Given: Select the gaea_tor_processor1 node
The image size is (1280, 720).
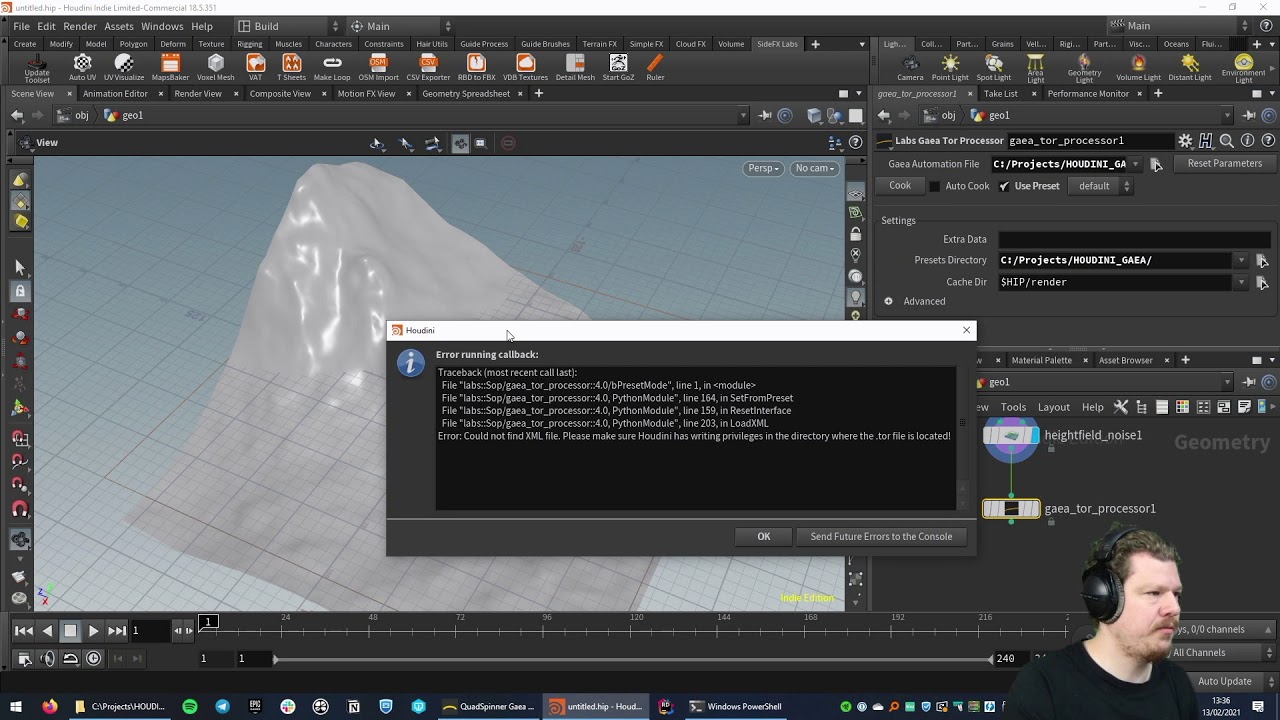Looking at the screenshot, I should (x=1011, y=509).
